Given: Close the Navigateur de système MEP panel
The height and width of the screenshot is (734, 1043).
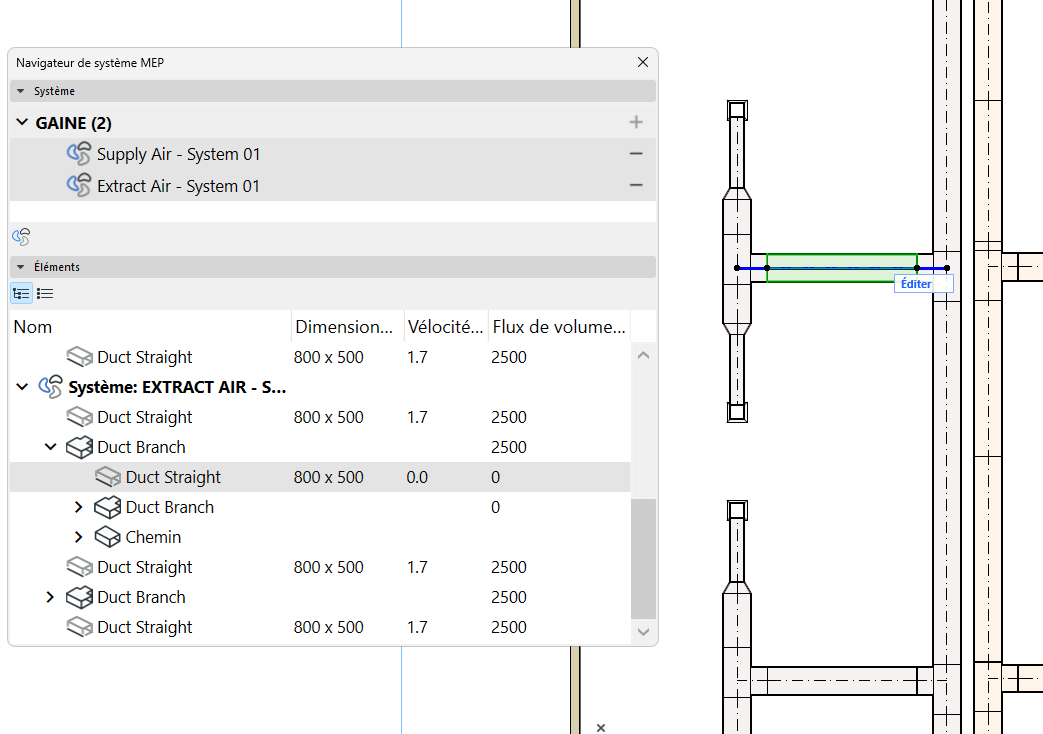Looking at the screenshot, I should (x=643, y=62).
